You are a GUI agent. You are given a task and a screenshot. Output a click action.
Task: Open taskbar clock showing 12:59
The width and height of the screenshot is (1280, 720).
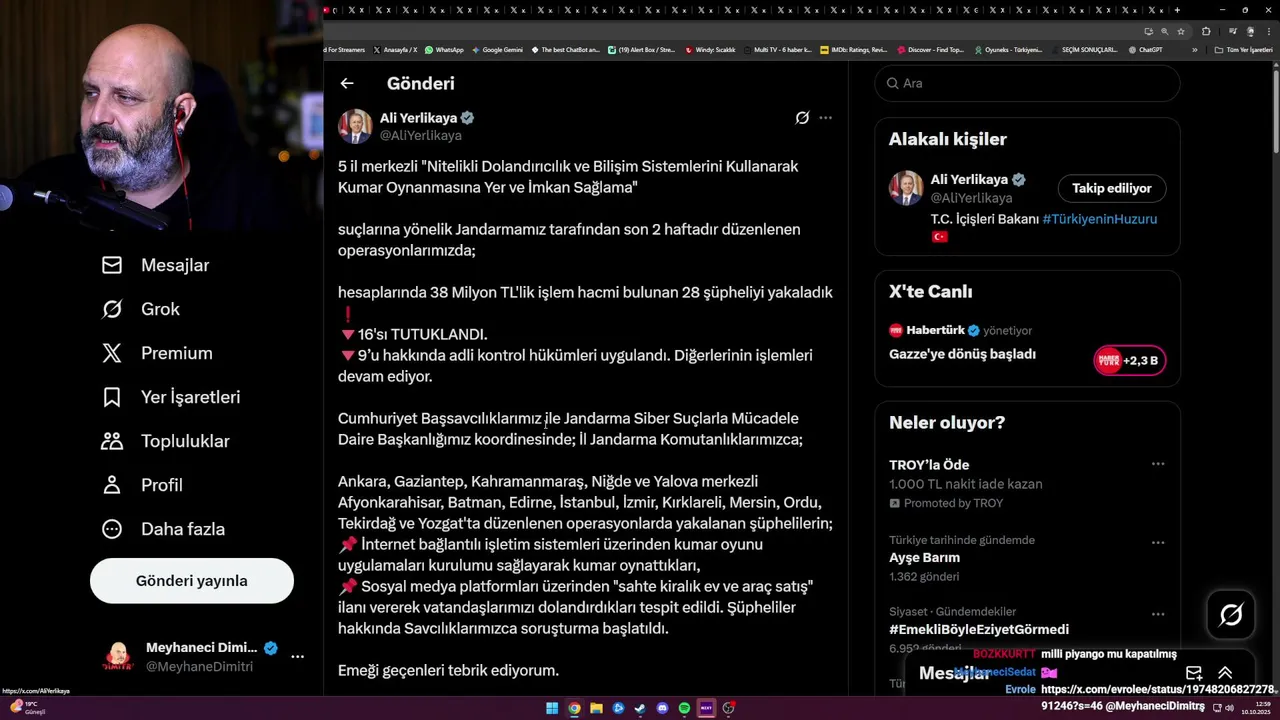tap(1255, 708)
